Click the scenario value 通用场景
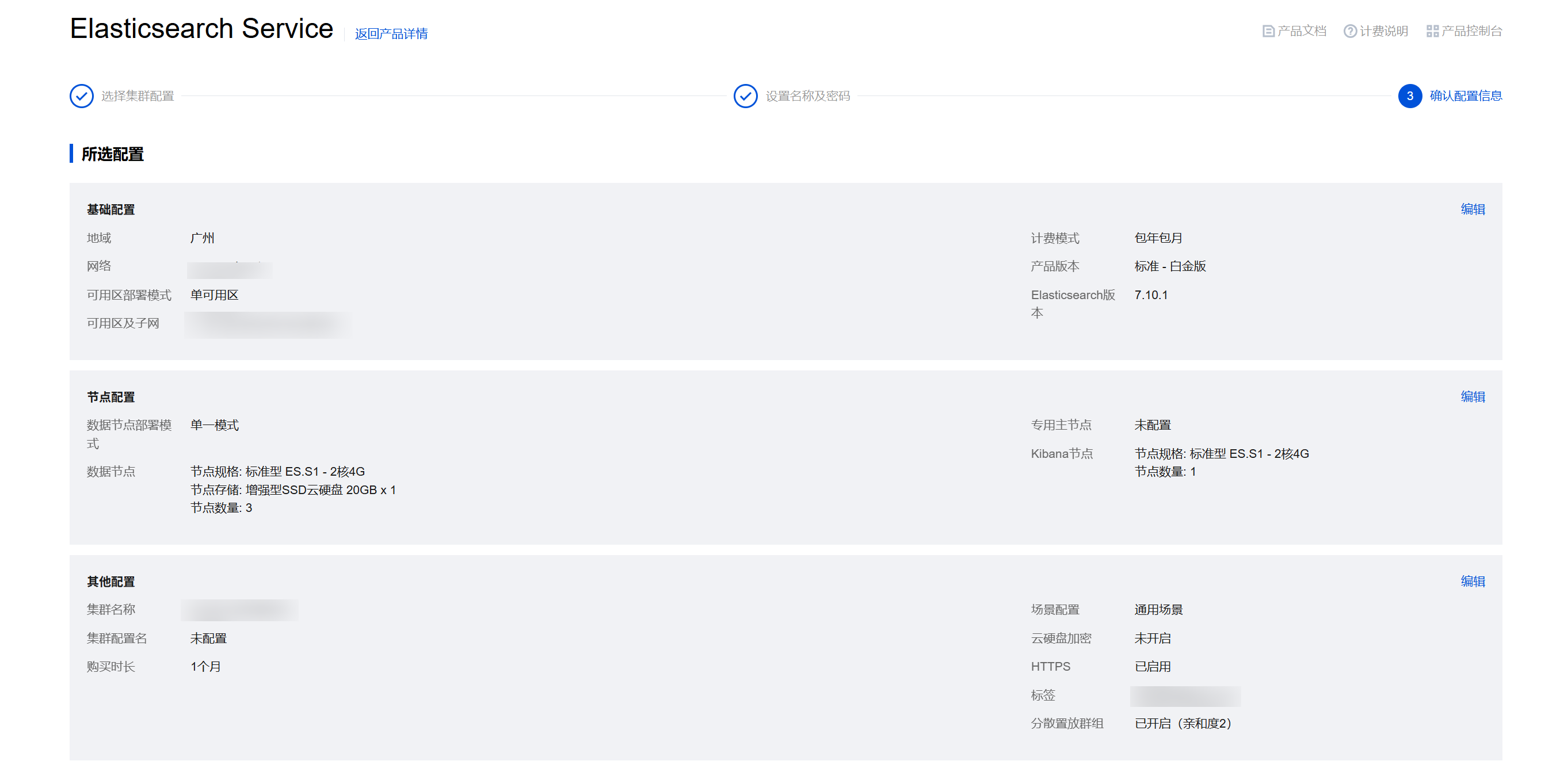 tap(1158, 610)
